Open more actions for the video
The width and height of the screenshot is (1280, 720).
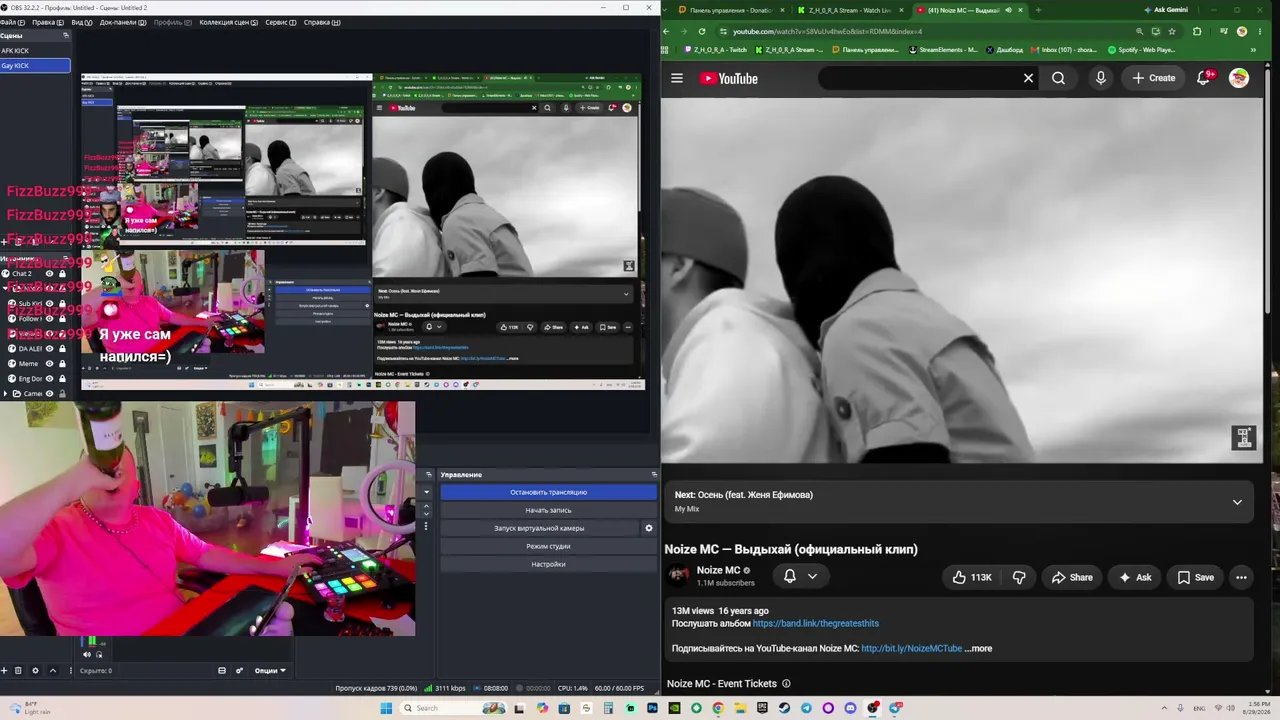coord(1241,577)
